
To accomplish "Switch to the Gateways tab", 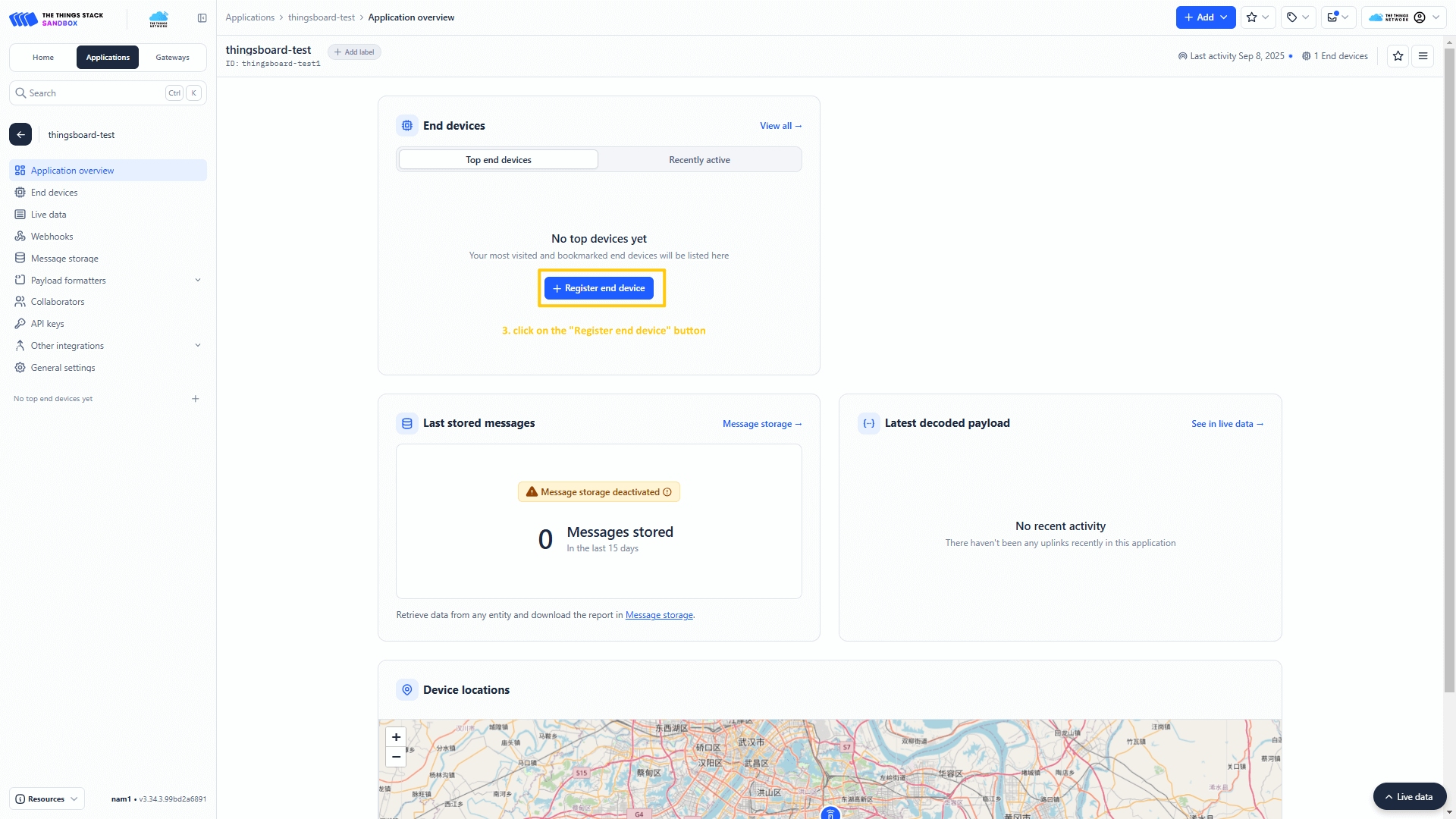I will 172,58.
